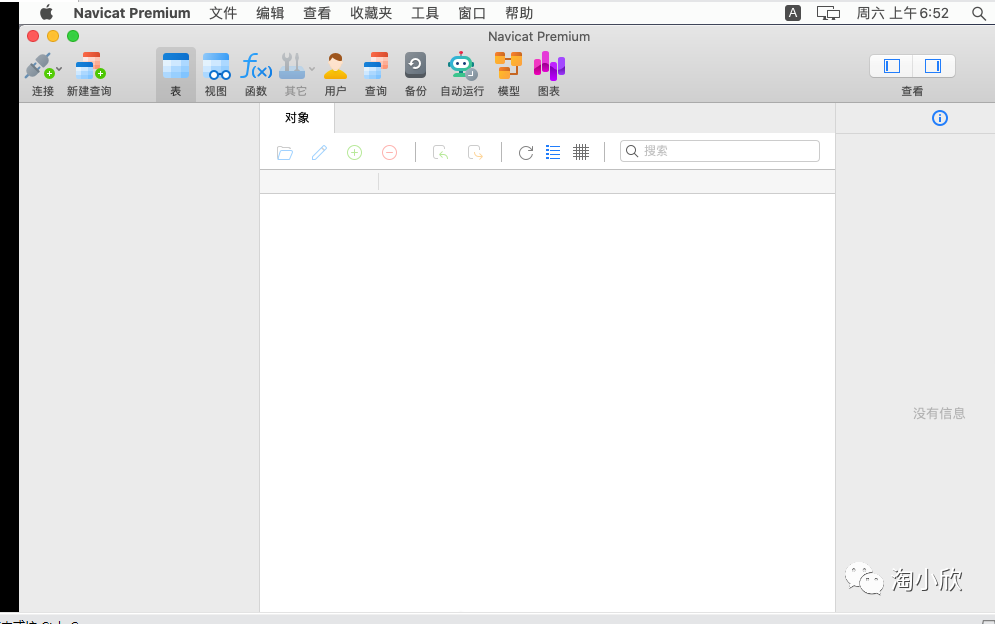Open the Apple menu
995x624 pixels.
46,13
